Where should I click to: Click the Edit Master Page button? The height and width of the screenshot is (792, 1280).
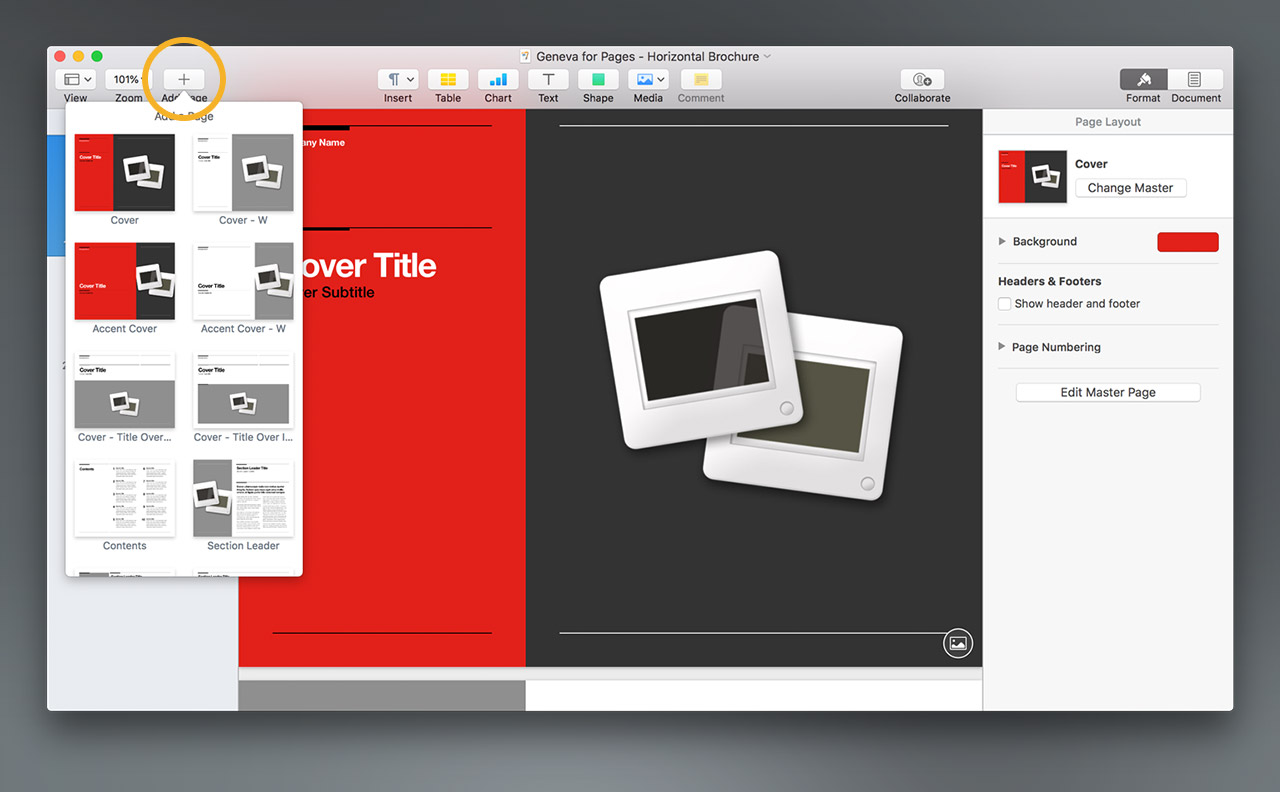(x=1108, y=393)
